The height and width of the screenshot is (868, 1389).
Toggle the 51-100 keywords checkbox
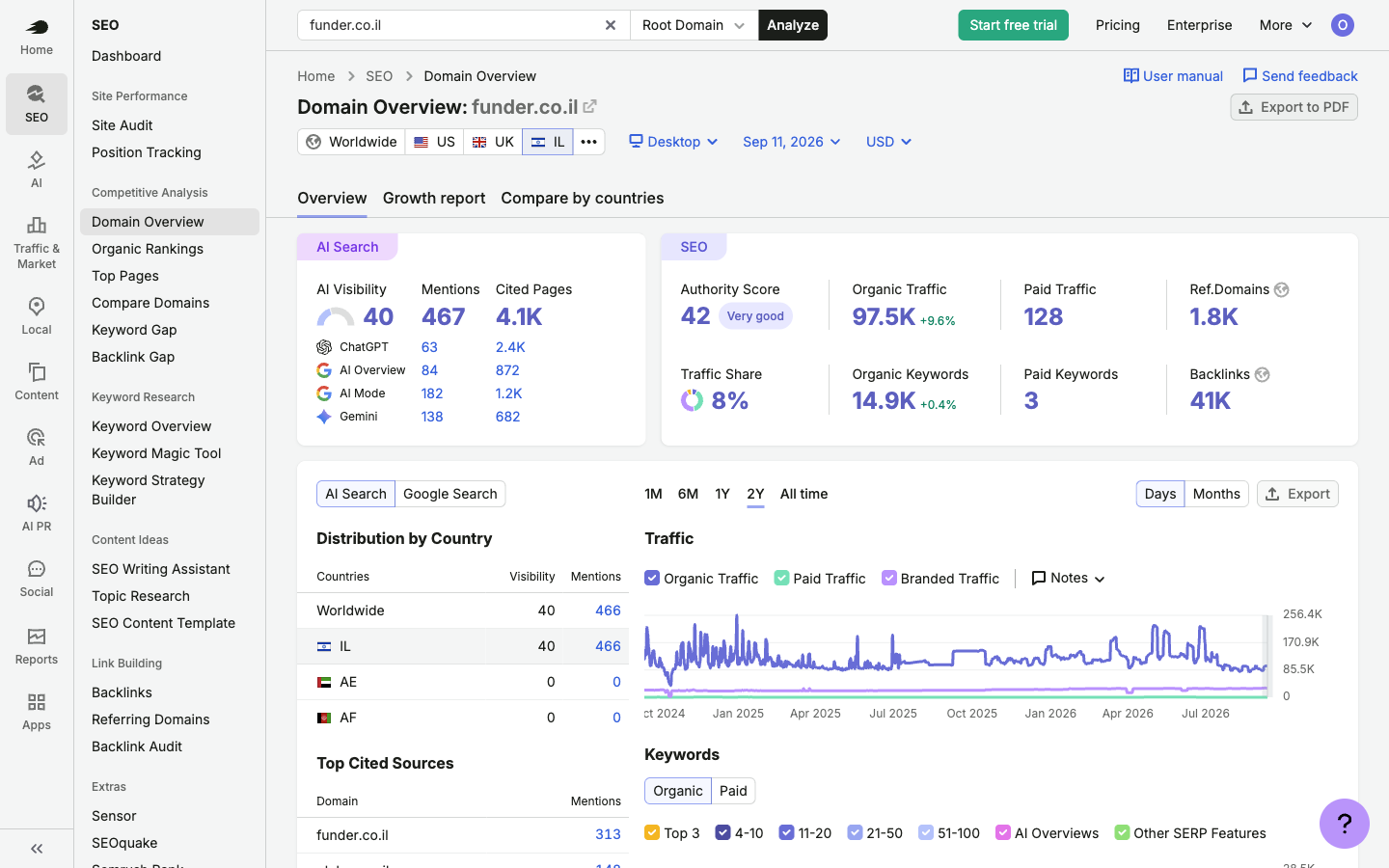pos(926,833)
